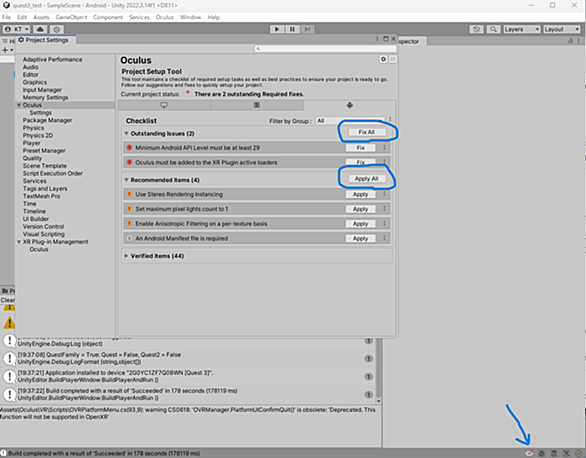586x458 pixels.
Task: Open the Oculus menu in the menu bar
Action: (x=164, y=17)
